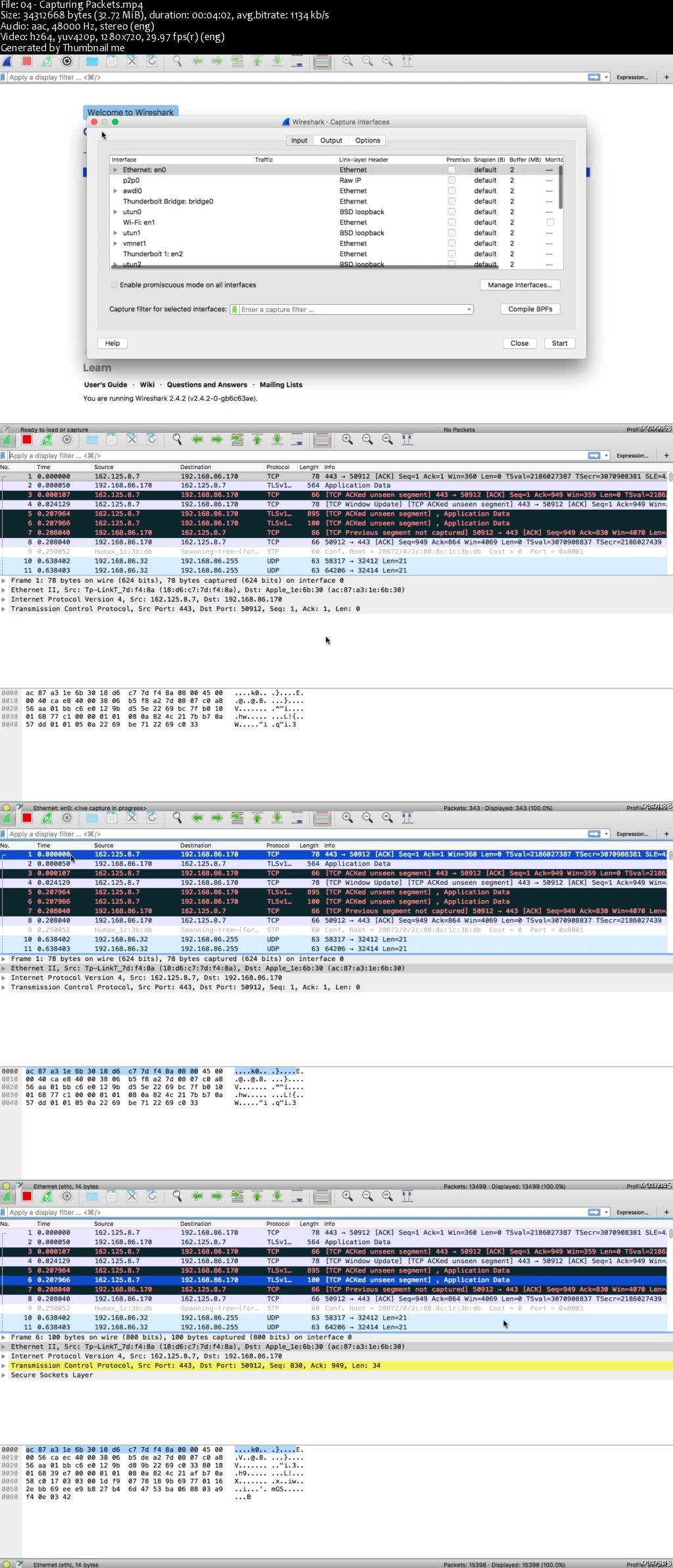Click Restart capture green fin icon in first frame
The width and height of the screenshot is (673, 1568).
click(47, 61)
